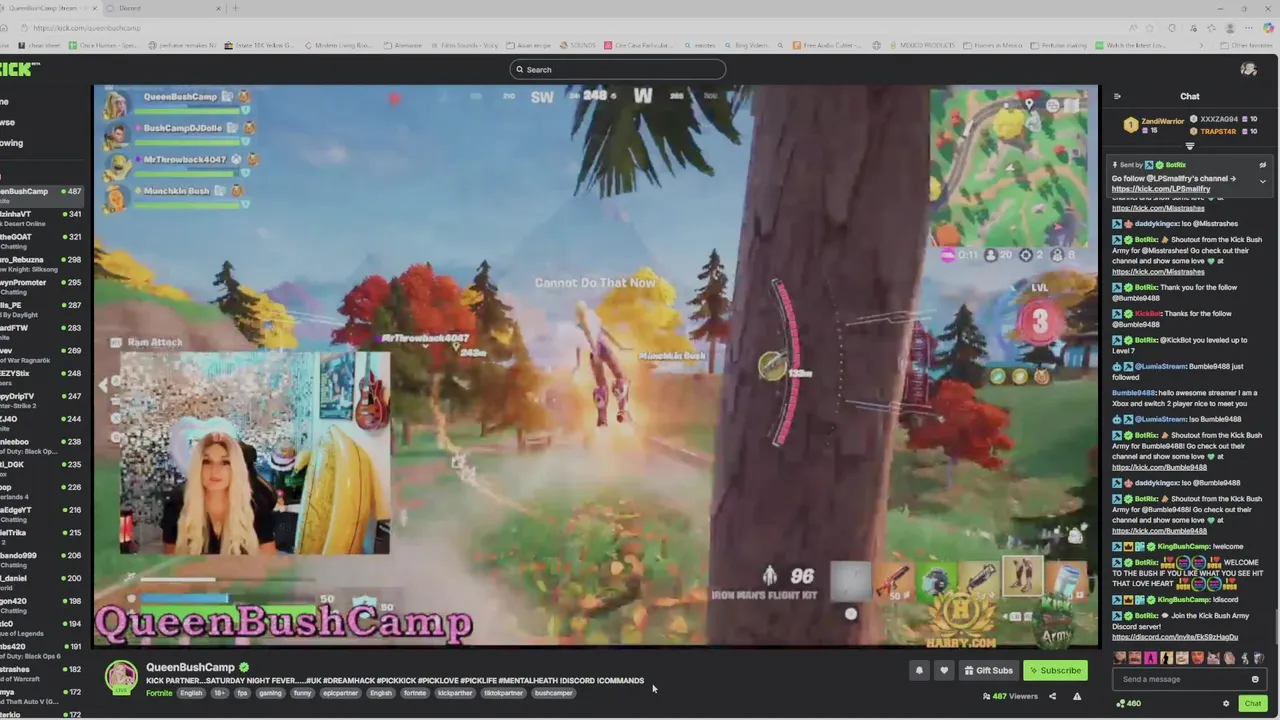Viewport: 1280px width, 720px height.
Task: Click the TRAPST4R gifter name
Action: point(1218,131)
